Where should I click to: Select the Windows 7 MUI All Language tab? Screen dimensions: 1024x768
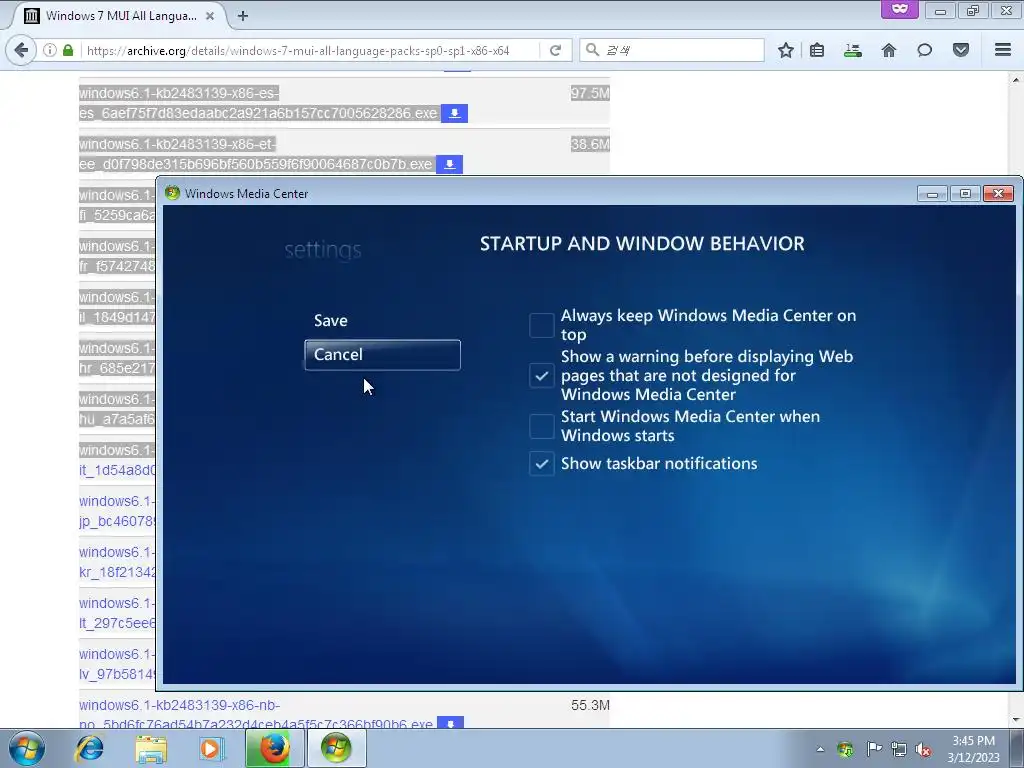pyautogui.click(x=121, y=16)
